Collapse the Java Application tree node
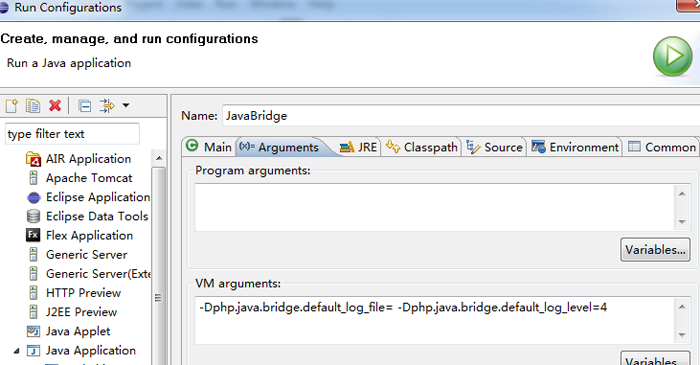 coord(17,351)
